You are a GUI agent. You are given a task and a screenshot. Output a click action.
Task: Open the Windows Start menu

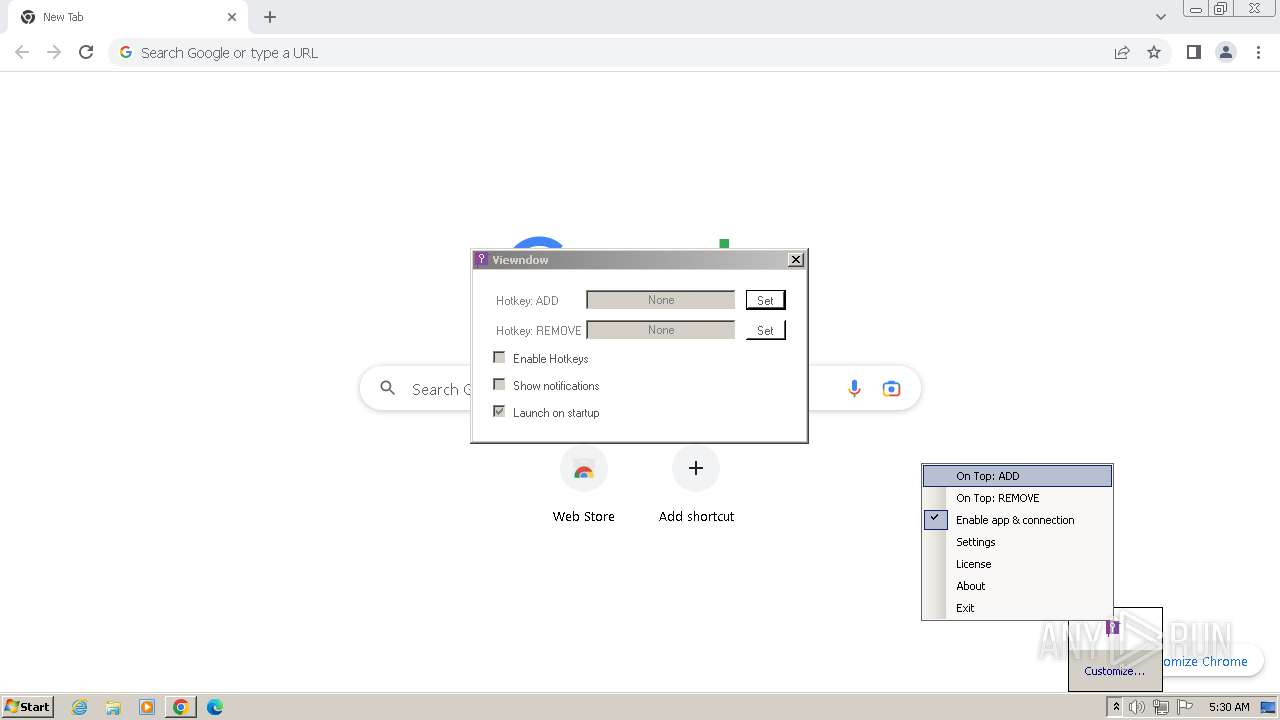coord(28,707)
